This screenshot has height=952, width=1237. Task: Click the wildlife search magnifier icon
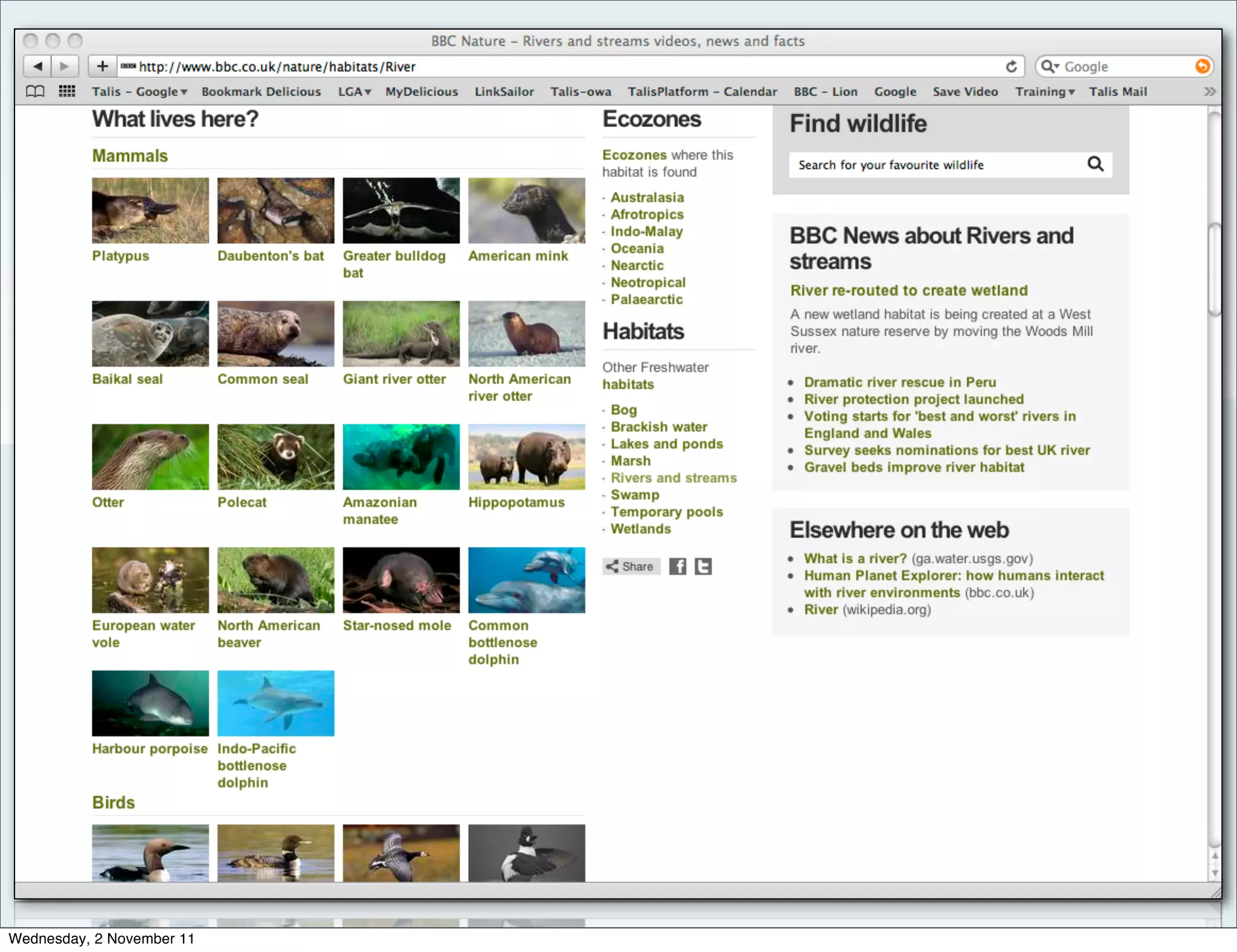[x=1095, y=164]
